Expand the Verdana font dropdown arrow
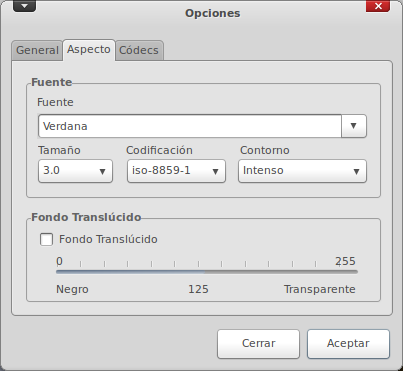The width and height of the screenshot is (403, 371). 354,126
